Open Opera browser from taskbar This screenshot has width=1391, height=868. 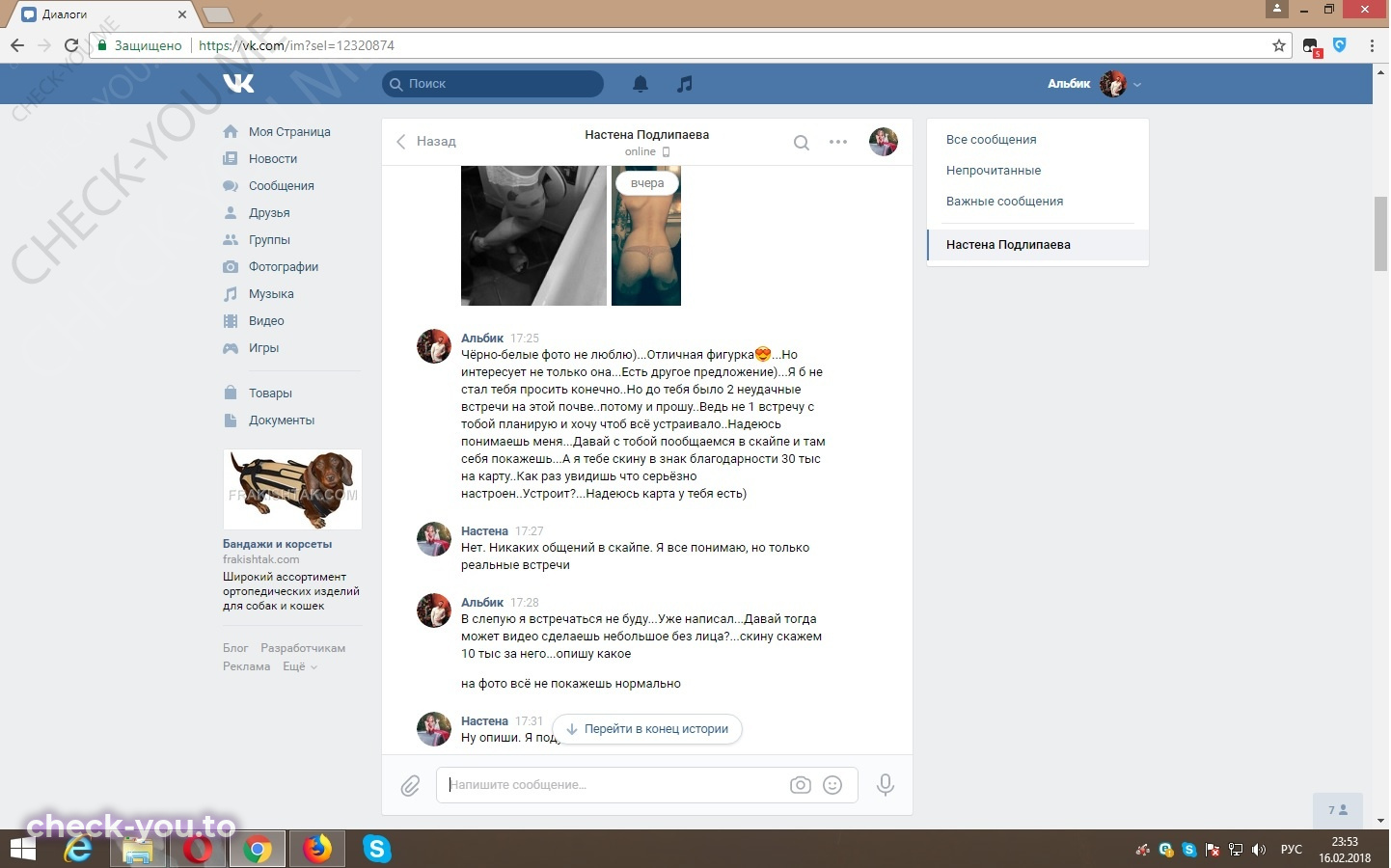[x=198, y=849]
